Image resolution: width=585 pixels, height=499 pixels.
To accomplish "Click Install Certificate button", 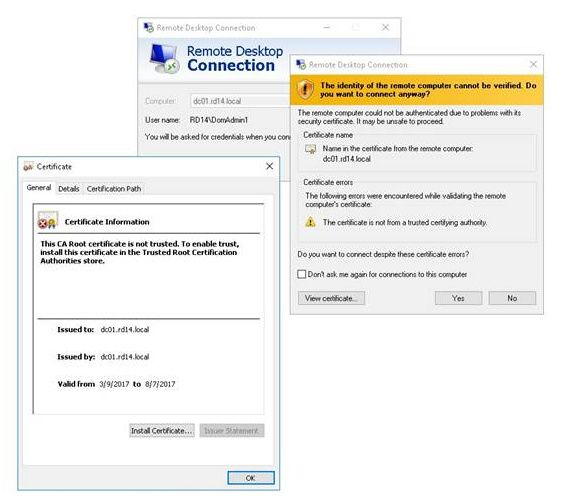I will pyautogui.click(x=162, y=431).
